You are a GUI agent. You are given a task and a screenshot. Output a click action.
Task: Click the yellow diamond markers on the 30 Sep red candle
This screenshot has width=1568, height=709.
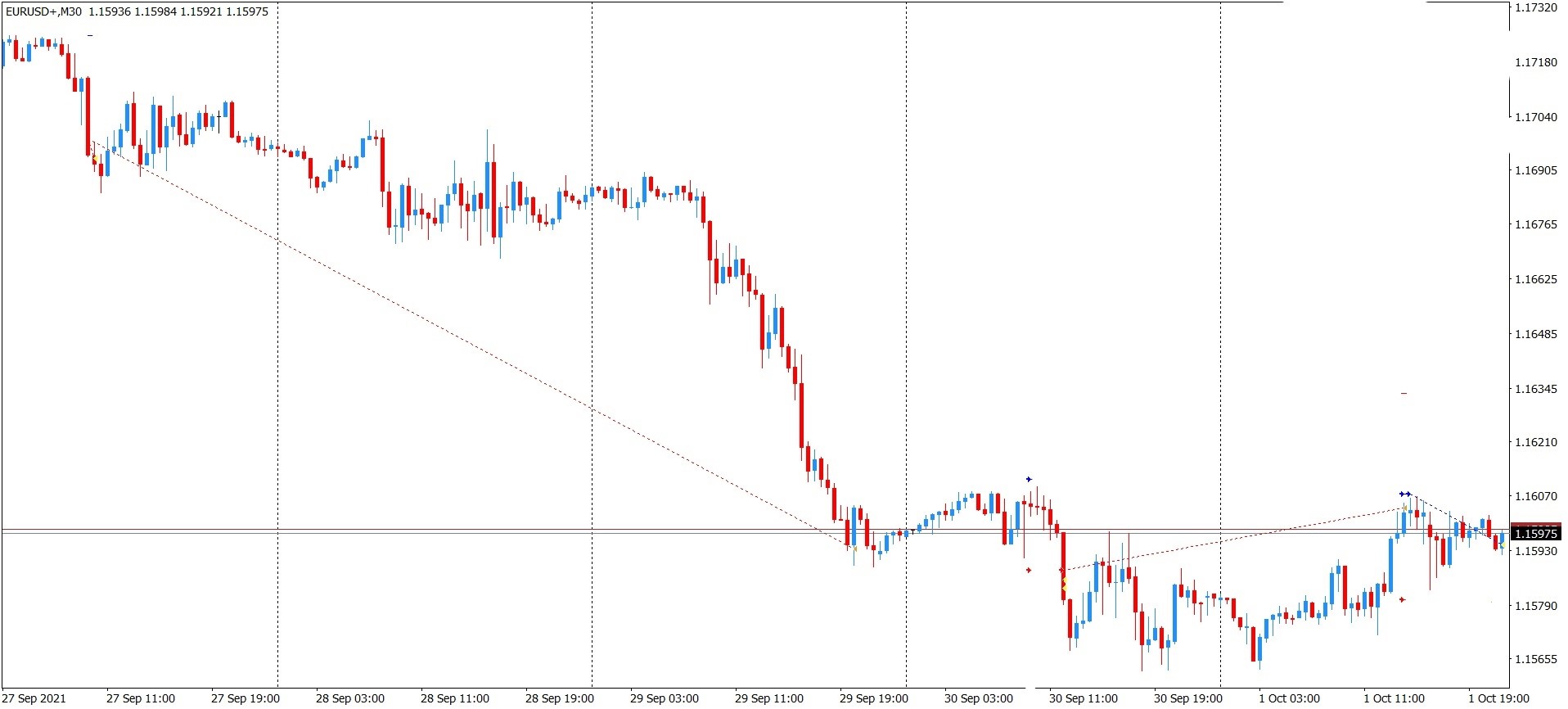pos(1064,584)
